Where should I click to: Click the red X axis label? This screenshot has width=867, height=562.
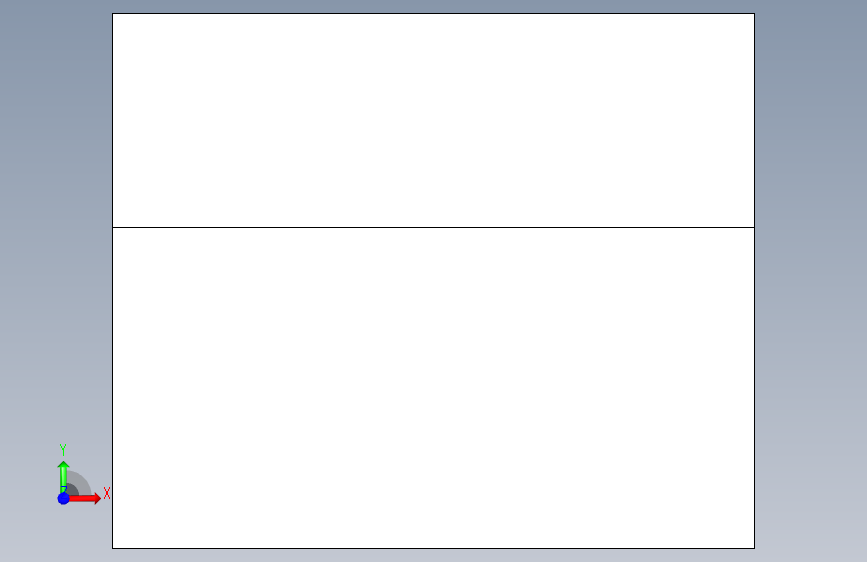point(107,493)
